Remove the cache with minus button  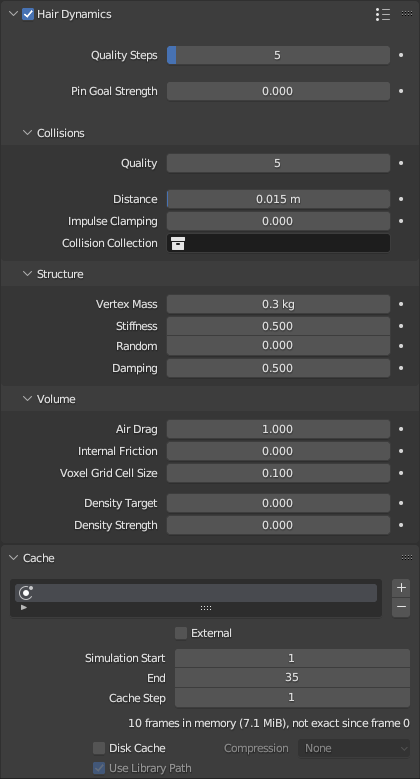(401, 607)
